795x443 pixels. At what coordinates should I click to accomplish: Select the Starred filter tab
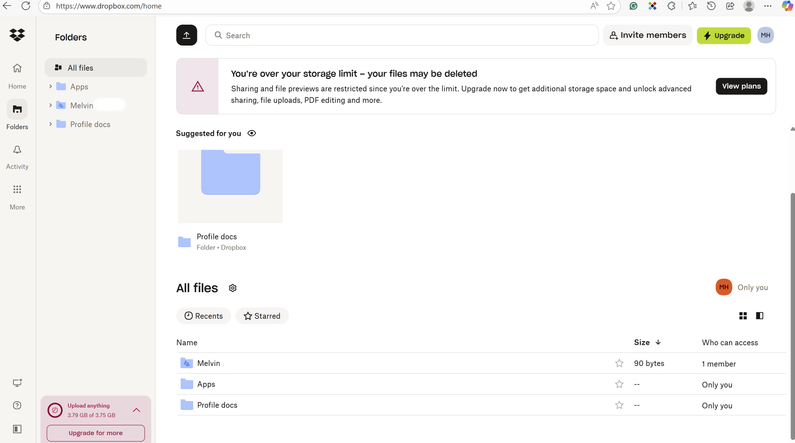pyautogui.click(x=262, y=316)
